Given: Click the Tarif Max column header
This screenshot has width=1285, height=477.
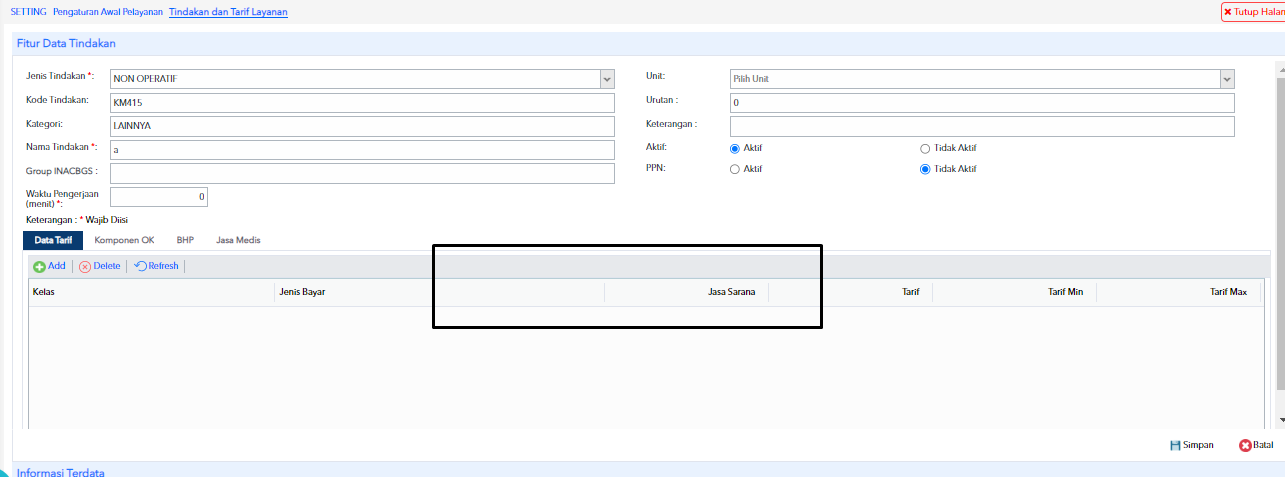Looking at the screenshot, I should tap(1179, 292).
